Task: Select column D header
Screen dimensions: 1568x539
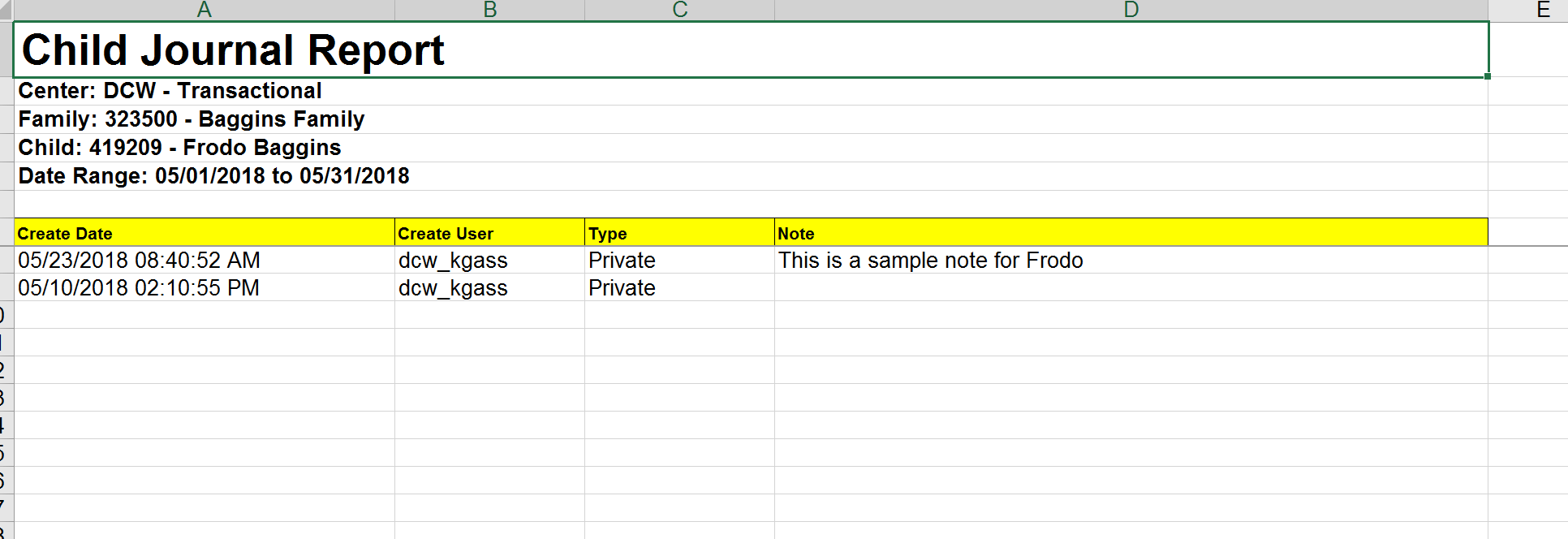Action: tap(1131, 10)
